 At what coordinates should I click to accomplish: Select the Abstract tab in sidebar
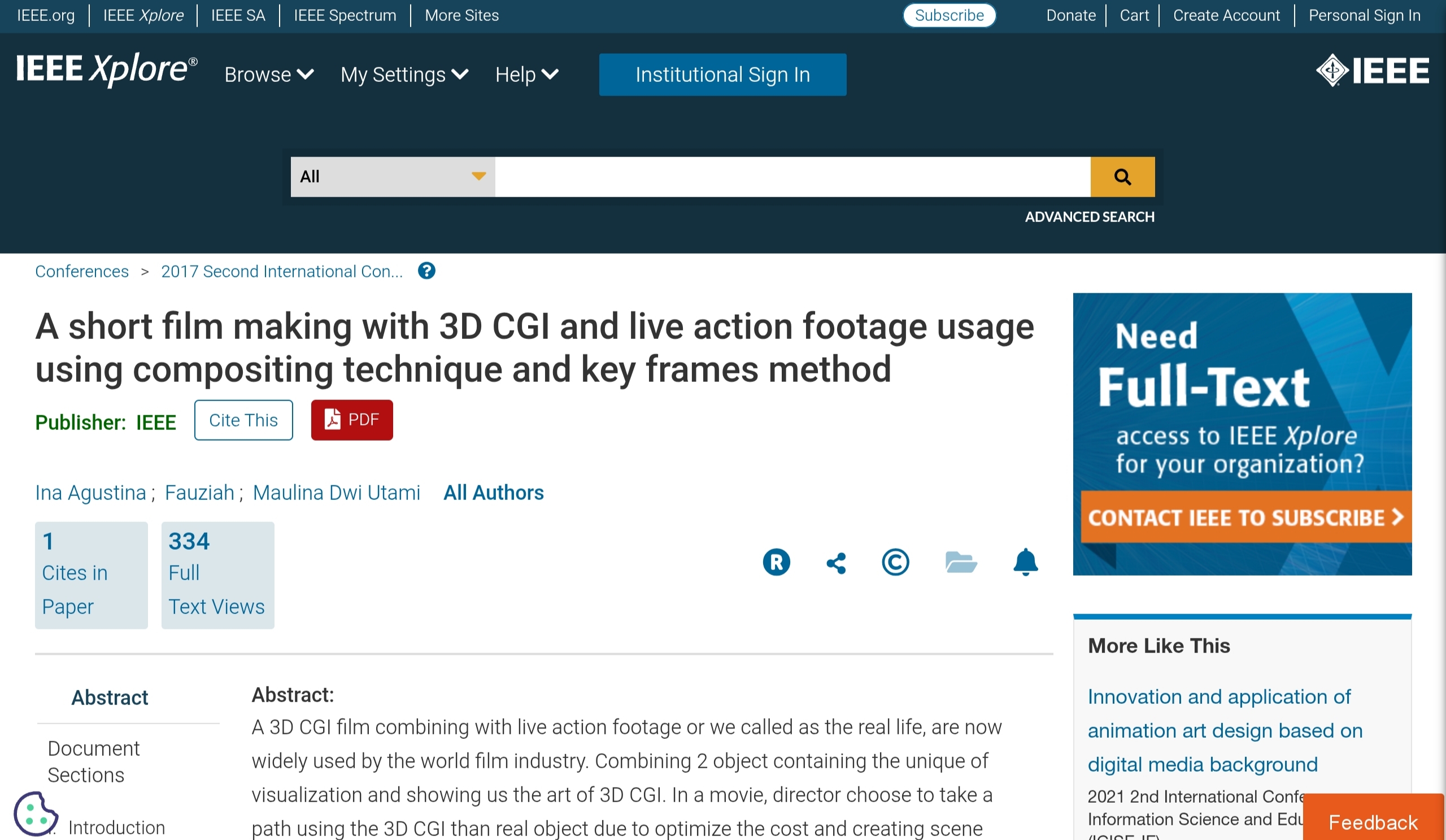[x=110, y=697]
